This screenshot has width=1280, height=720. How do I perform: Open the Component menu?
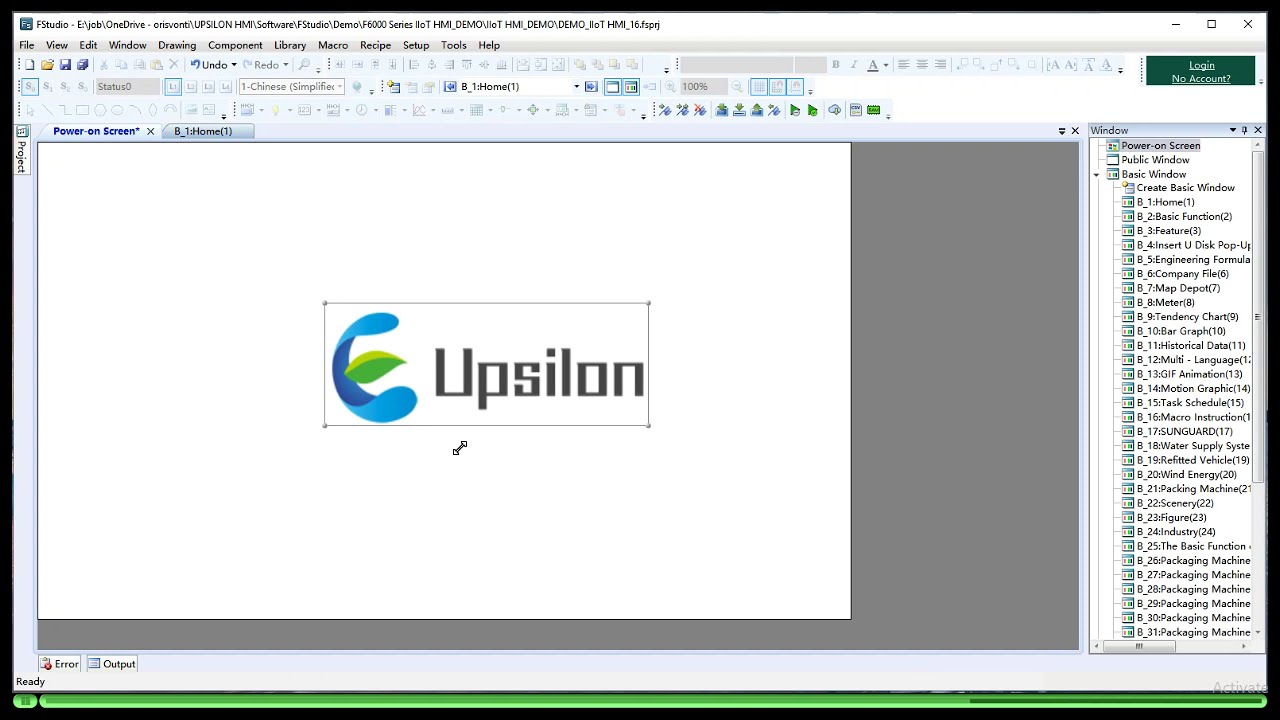(235, 45)
